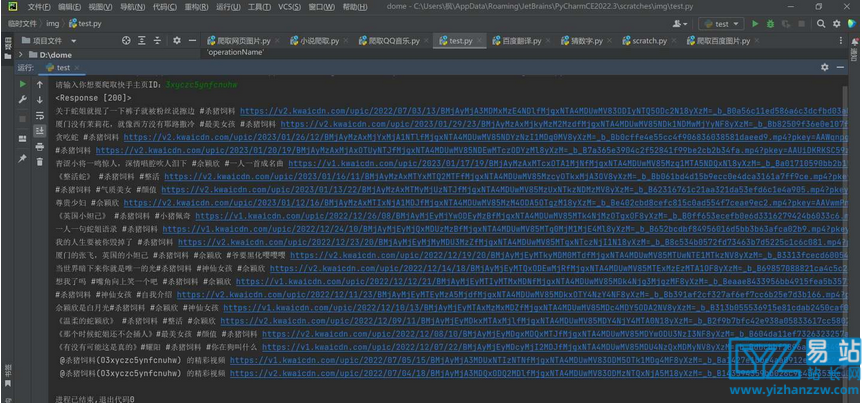This screenshot has height=403, width=864.
Task: Expand the D:\dome tree node
Action: (x=21, y=55)
